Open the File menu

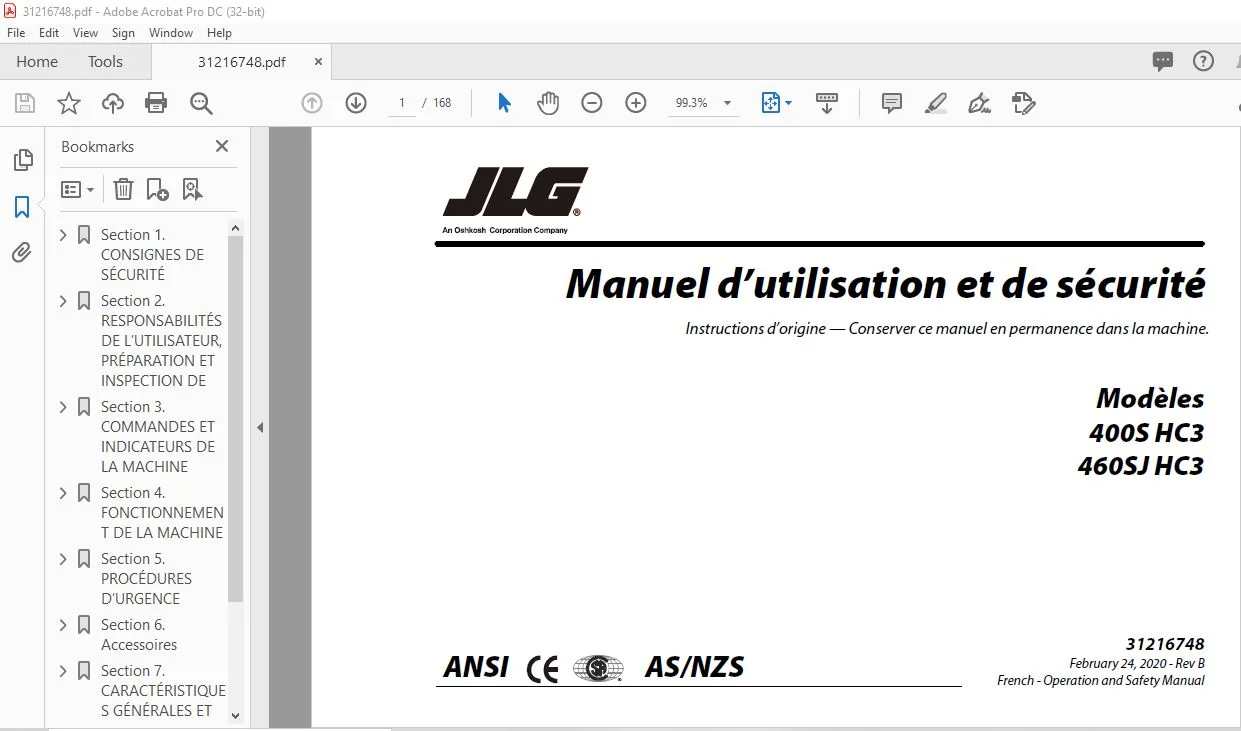pos(16,33)
